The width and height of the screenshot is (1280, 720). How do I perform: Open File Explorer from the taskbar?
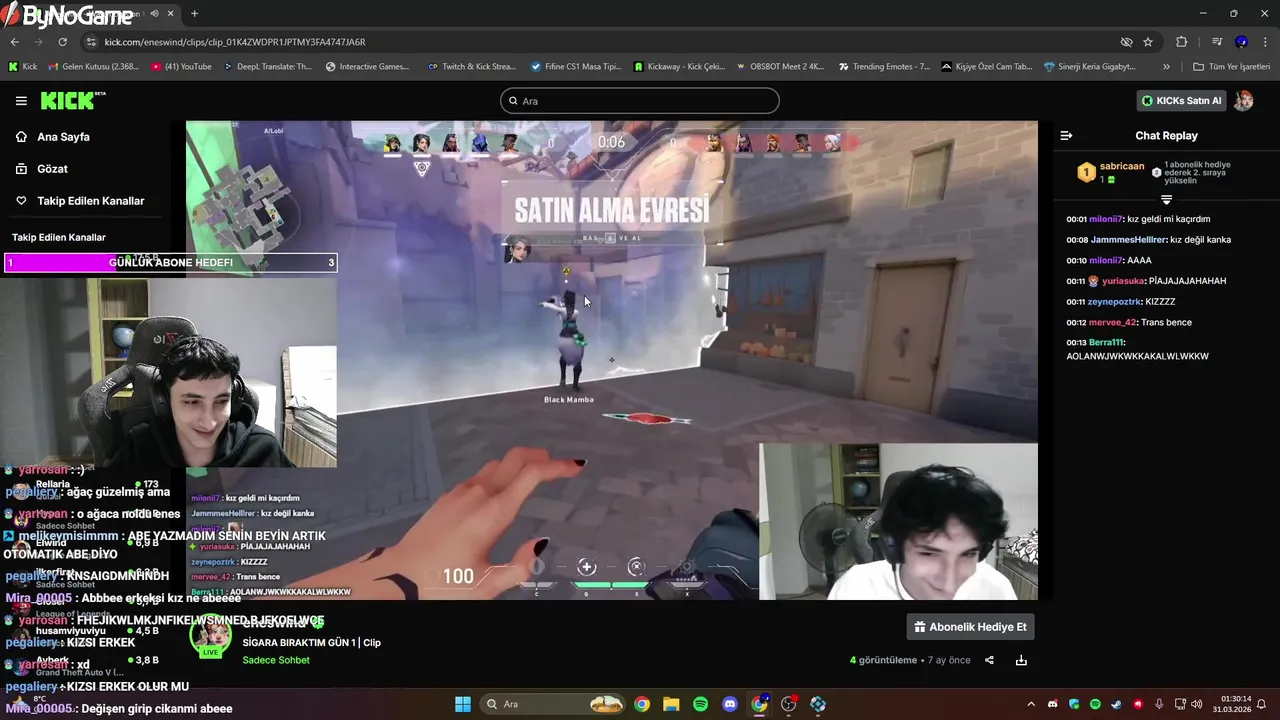pos(671,704)
